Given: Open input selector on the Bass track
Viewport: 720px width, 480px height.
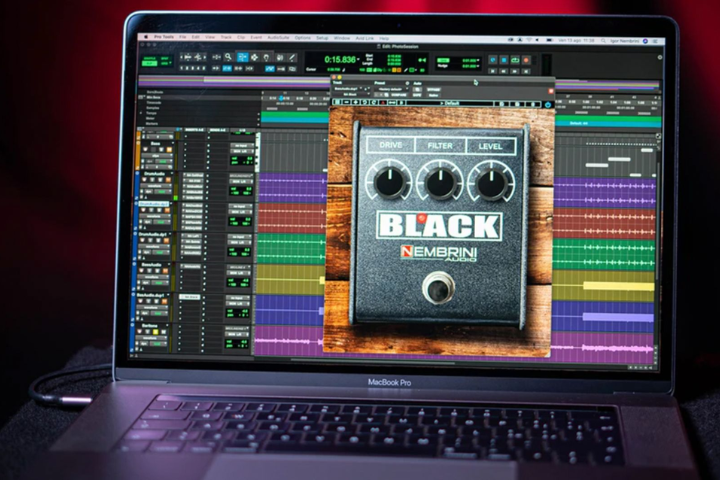Looking at the screenshot, I should pyautogui.click(x=242, y=146).
